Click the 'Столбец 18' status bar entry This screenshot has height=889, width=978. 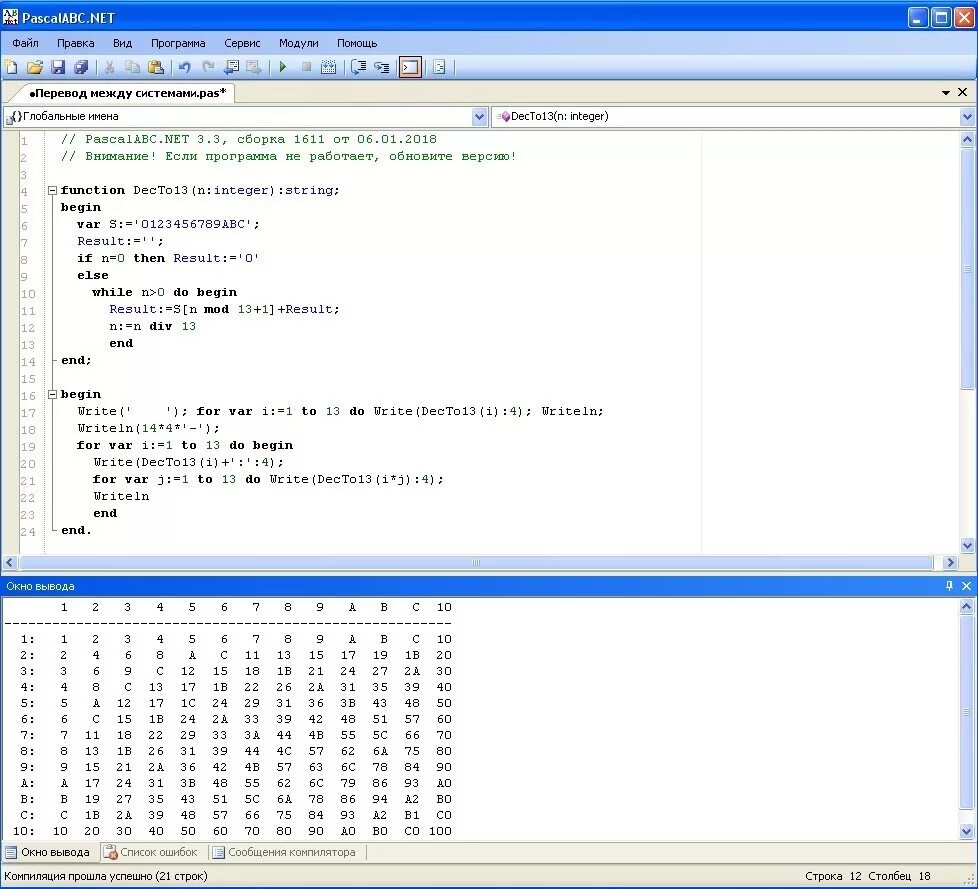click(x=899, y=876)
